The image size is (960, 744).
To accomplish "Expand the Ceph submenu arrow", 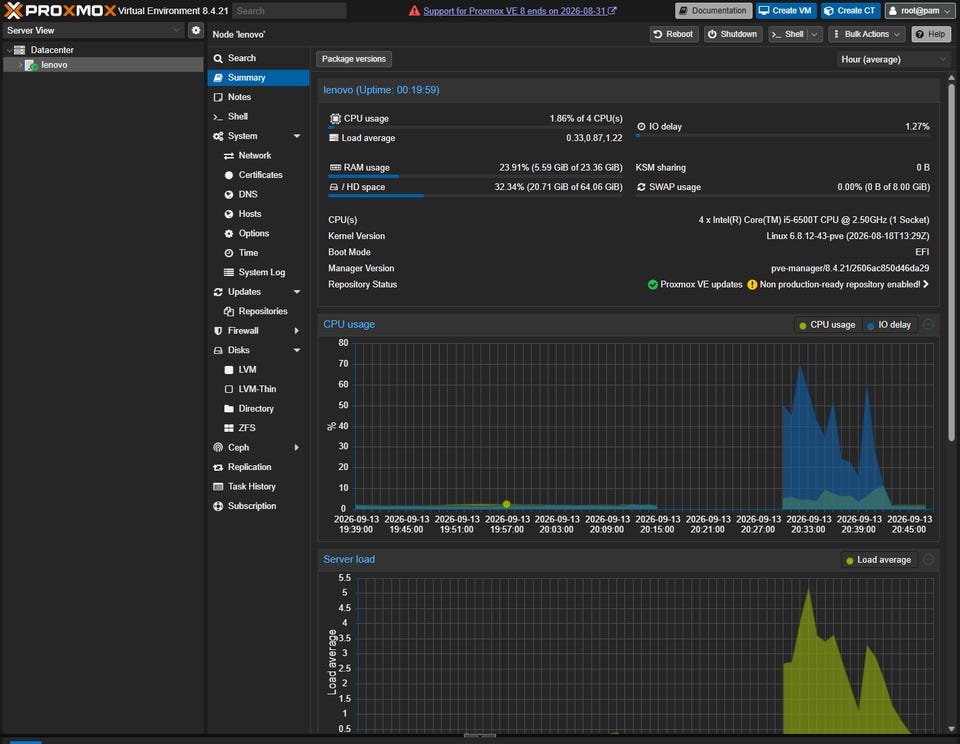I will tap(297, 448).
